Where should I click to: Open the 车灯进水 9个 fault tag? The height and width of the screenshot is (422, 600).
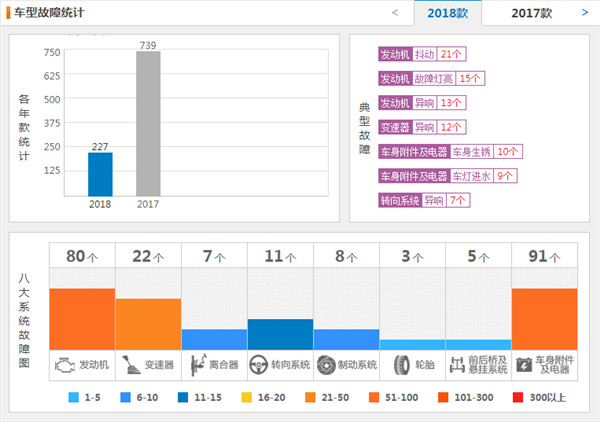[448, 176]
